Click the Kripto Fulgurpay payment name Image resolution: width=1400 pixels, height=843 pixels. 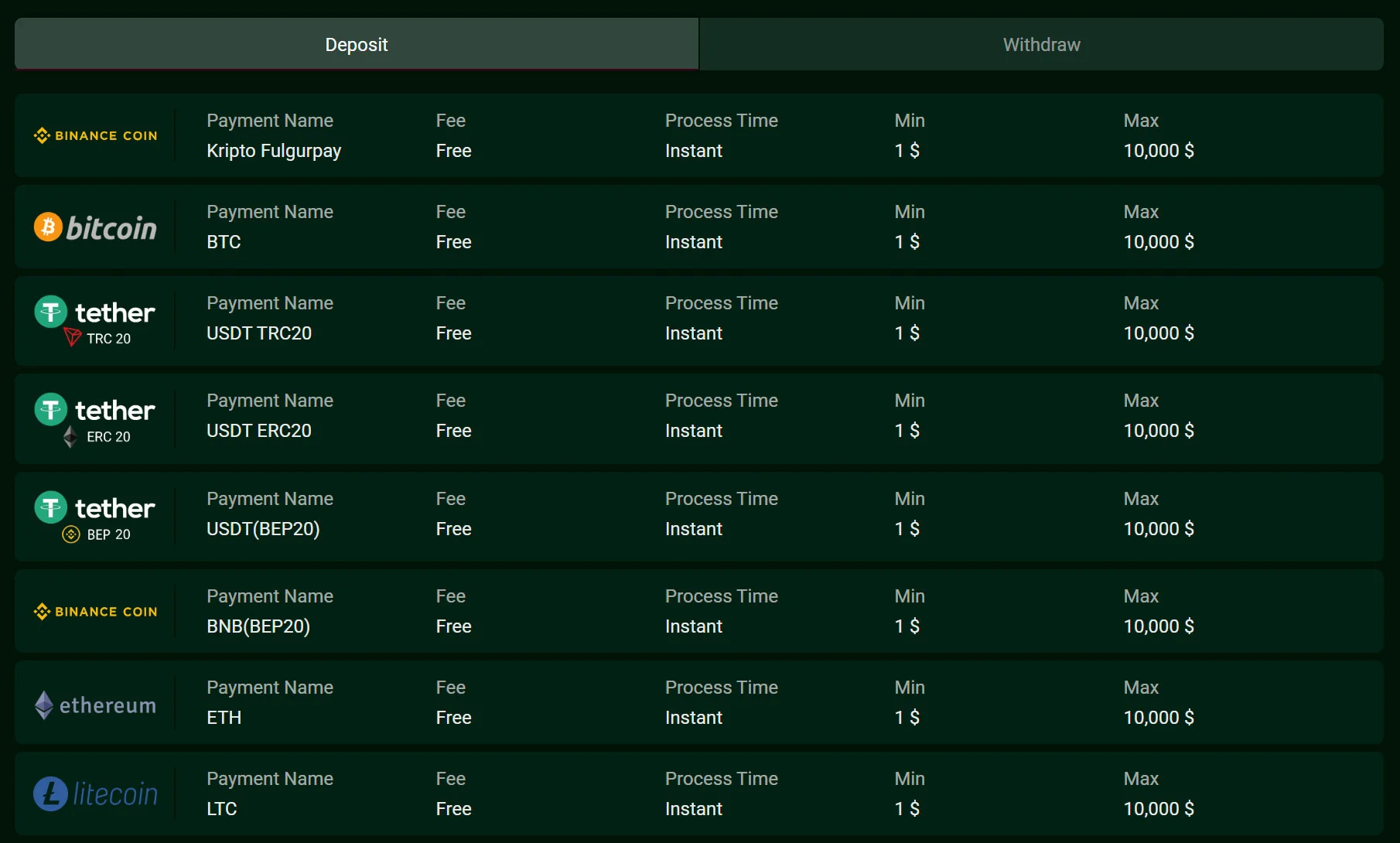point(274,151)
